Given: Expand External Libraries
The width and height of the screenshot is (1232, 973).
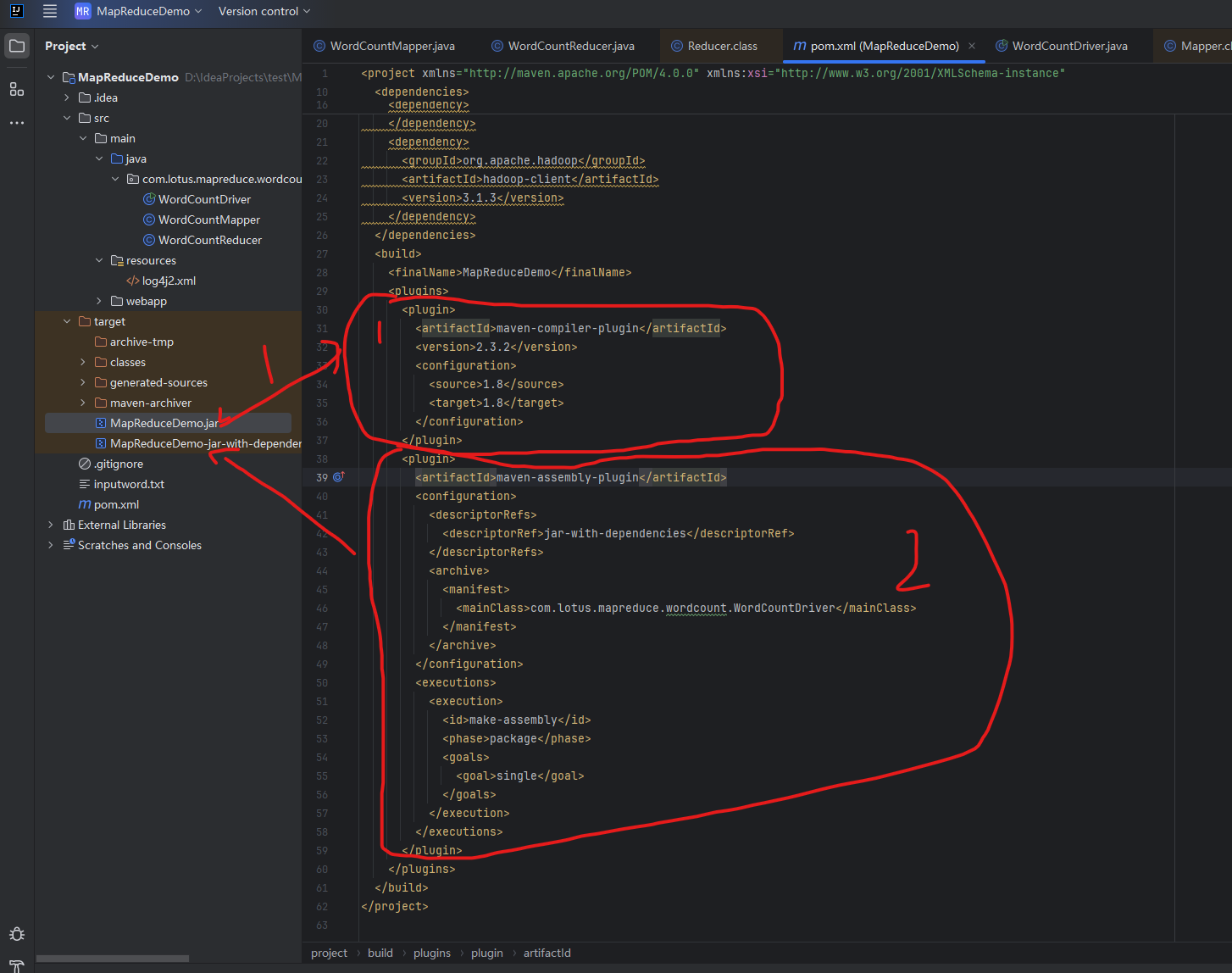Looking at the screenshot, I should [51, 525].
